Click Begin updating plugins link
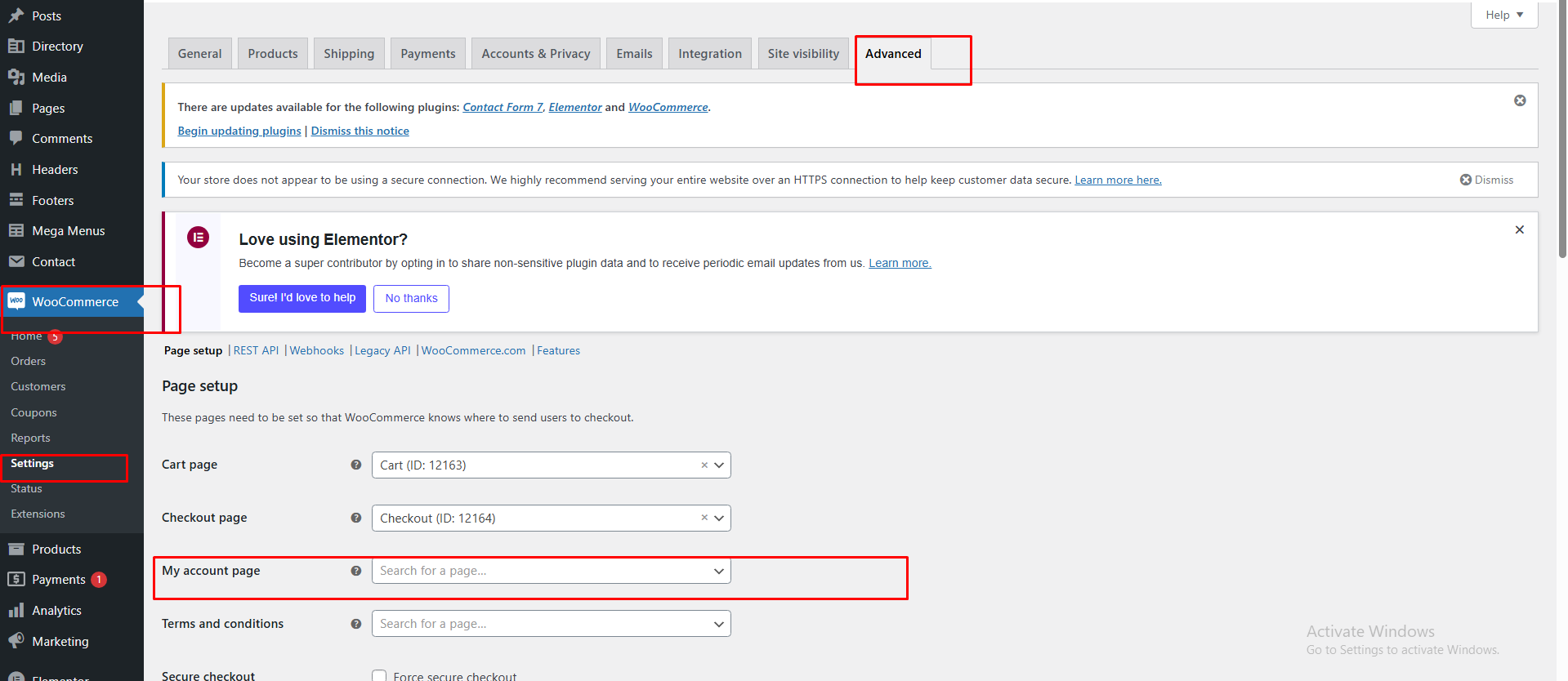Image resolution: width=1568 pixels, height=681 pixels. (239, 131)
